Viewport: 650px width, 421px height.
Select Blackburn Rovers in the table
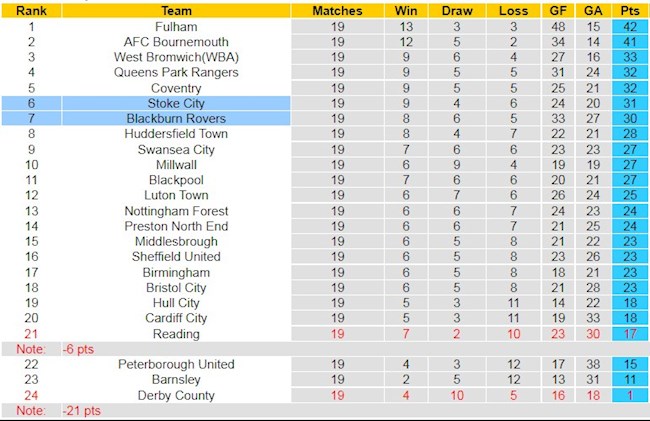click(176, 119)
